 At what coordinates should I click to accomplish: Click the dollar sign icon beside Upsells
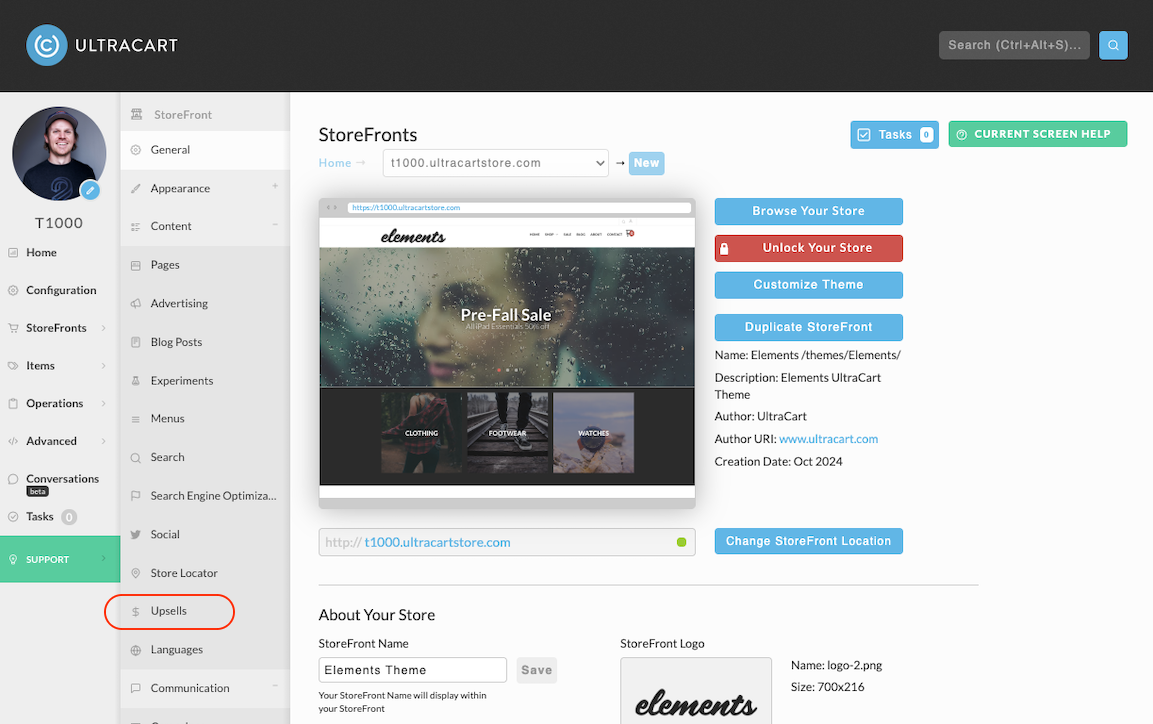[x=135, y=612]
